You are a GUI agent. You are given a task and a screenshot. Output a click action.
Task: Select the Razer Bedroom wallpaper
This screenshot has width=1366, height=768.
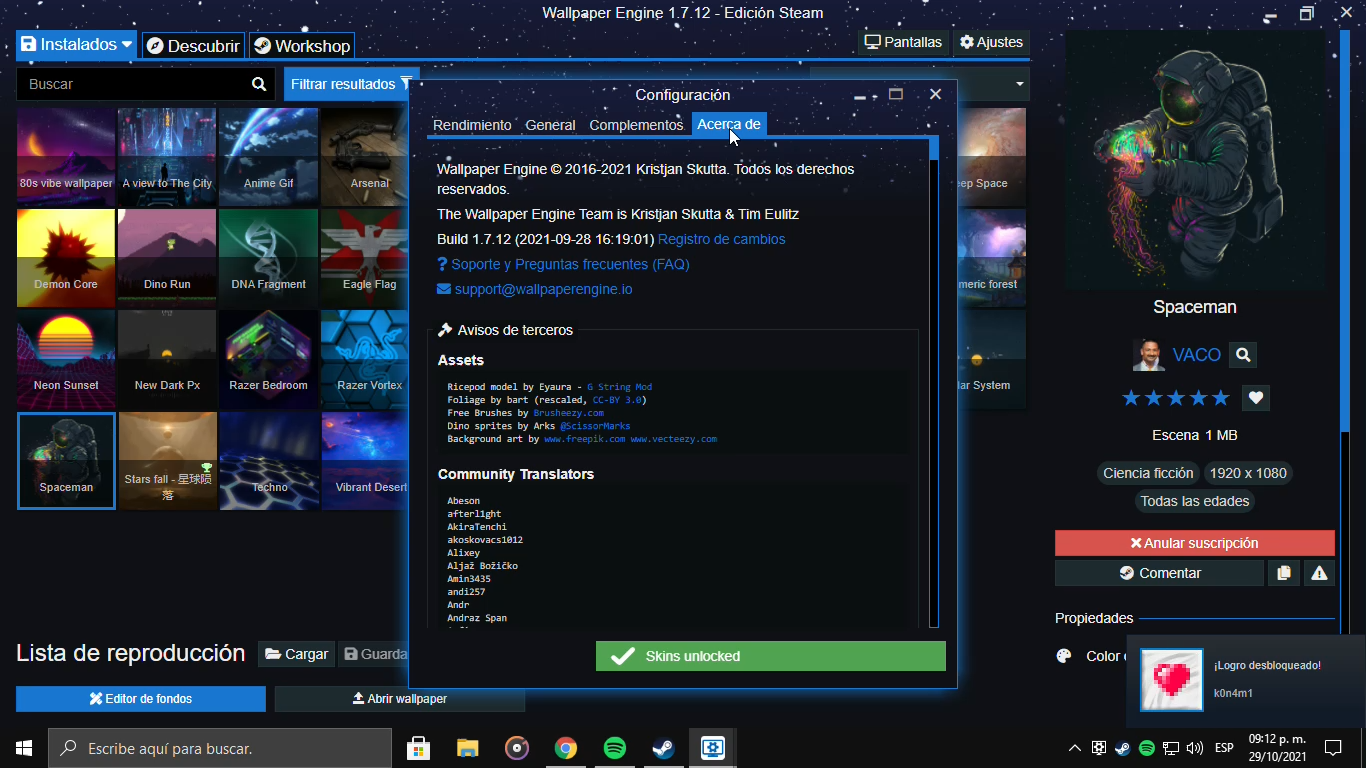click(x=268, y=359)
